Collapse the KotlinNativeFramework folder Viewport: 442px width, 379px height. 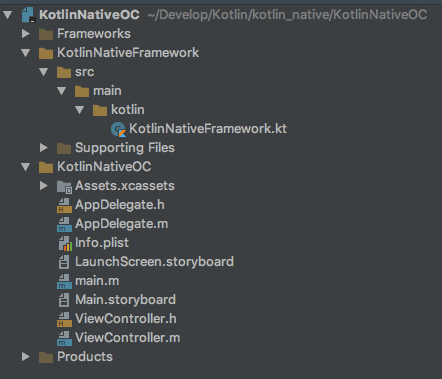click(x=26, y=53)
